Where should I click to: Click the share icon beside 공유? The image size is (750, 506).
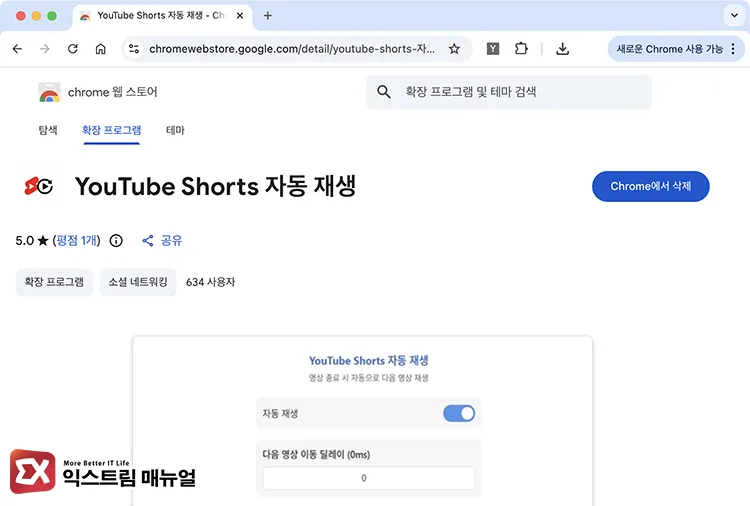click(x=148, y=241)
